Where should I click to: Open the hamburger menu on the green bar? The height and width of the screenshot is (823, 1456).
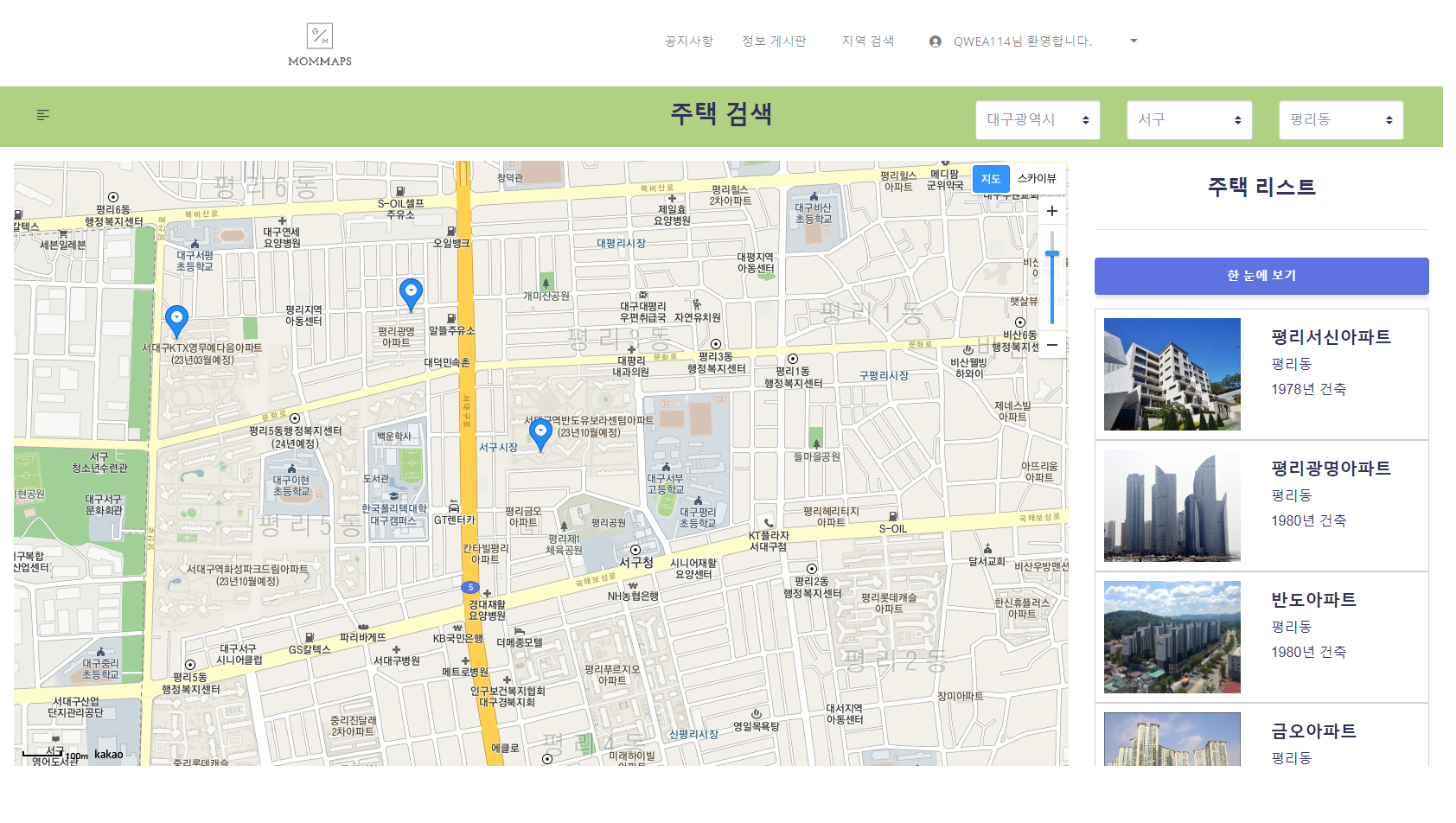pyautogui.click(x=42, y=114)
